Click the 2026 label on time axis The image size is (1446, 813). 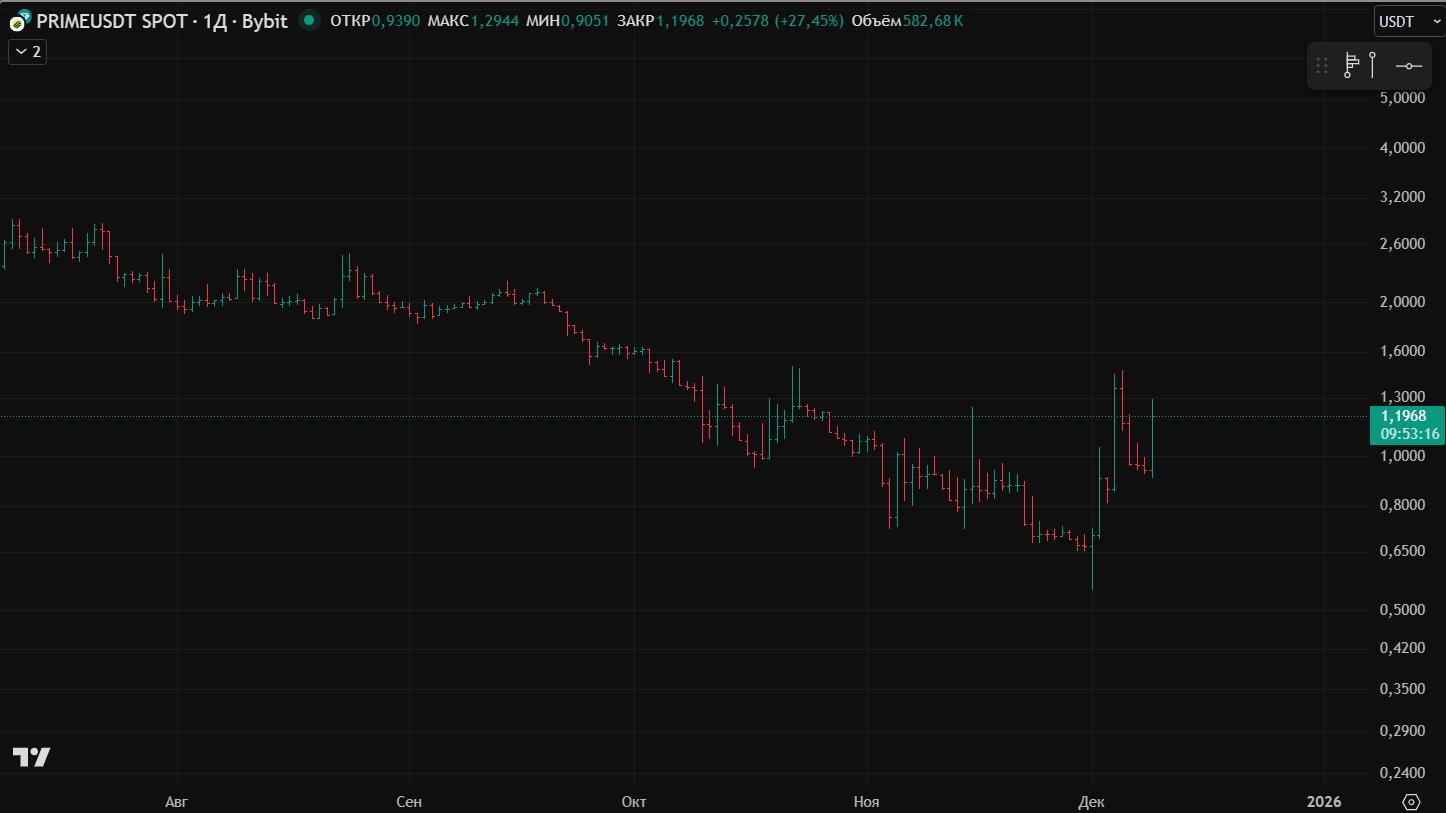(x=1324, y=801)
